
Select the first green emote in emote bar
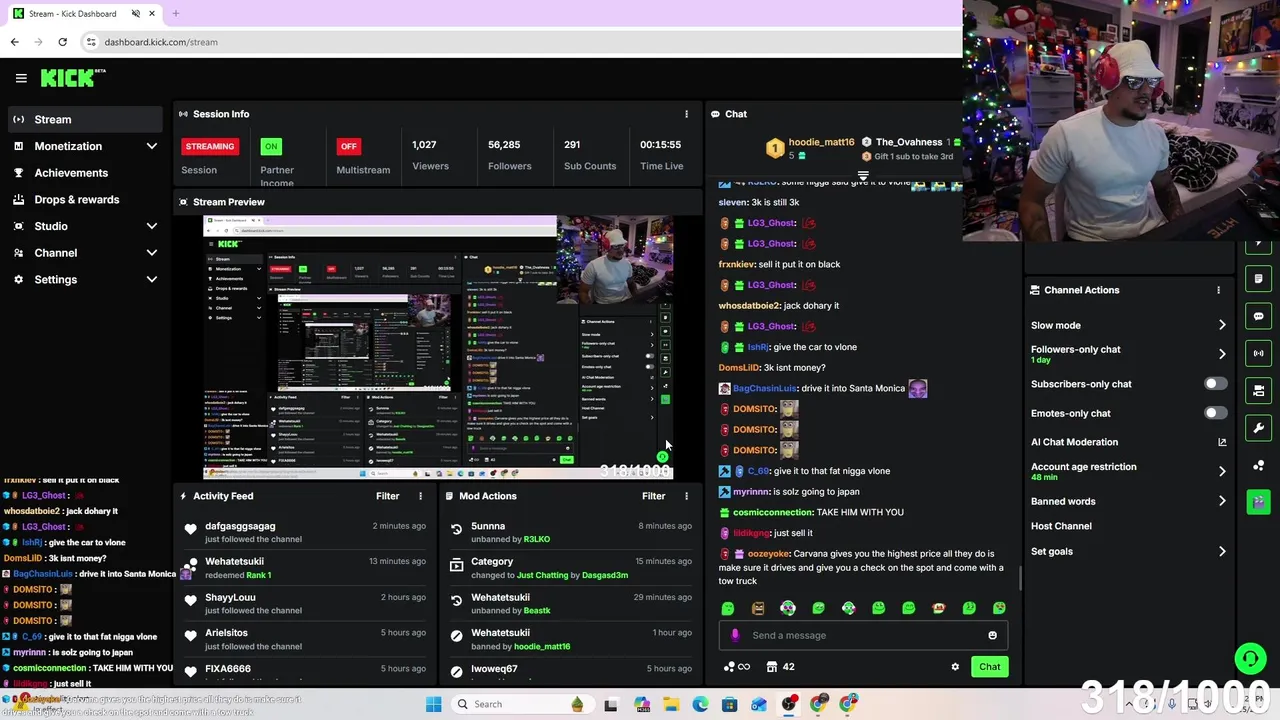728,608
